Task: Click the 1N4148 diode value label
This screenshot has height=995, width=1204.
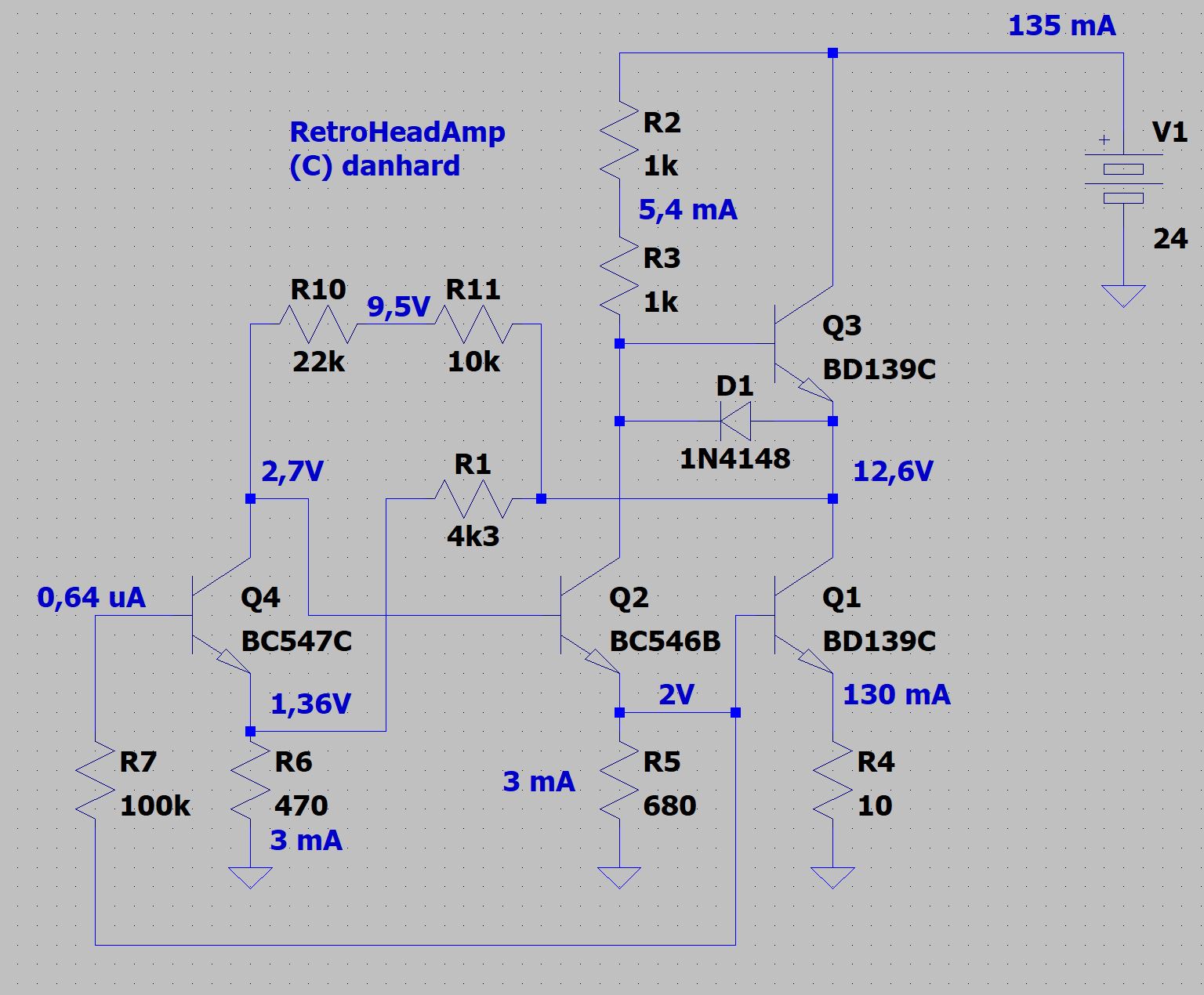Action: coord(734,459)
